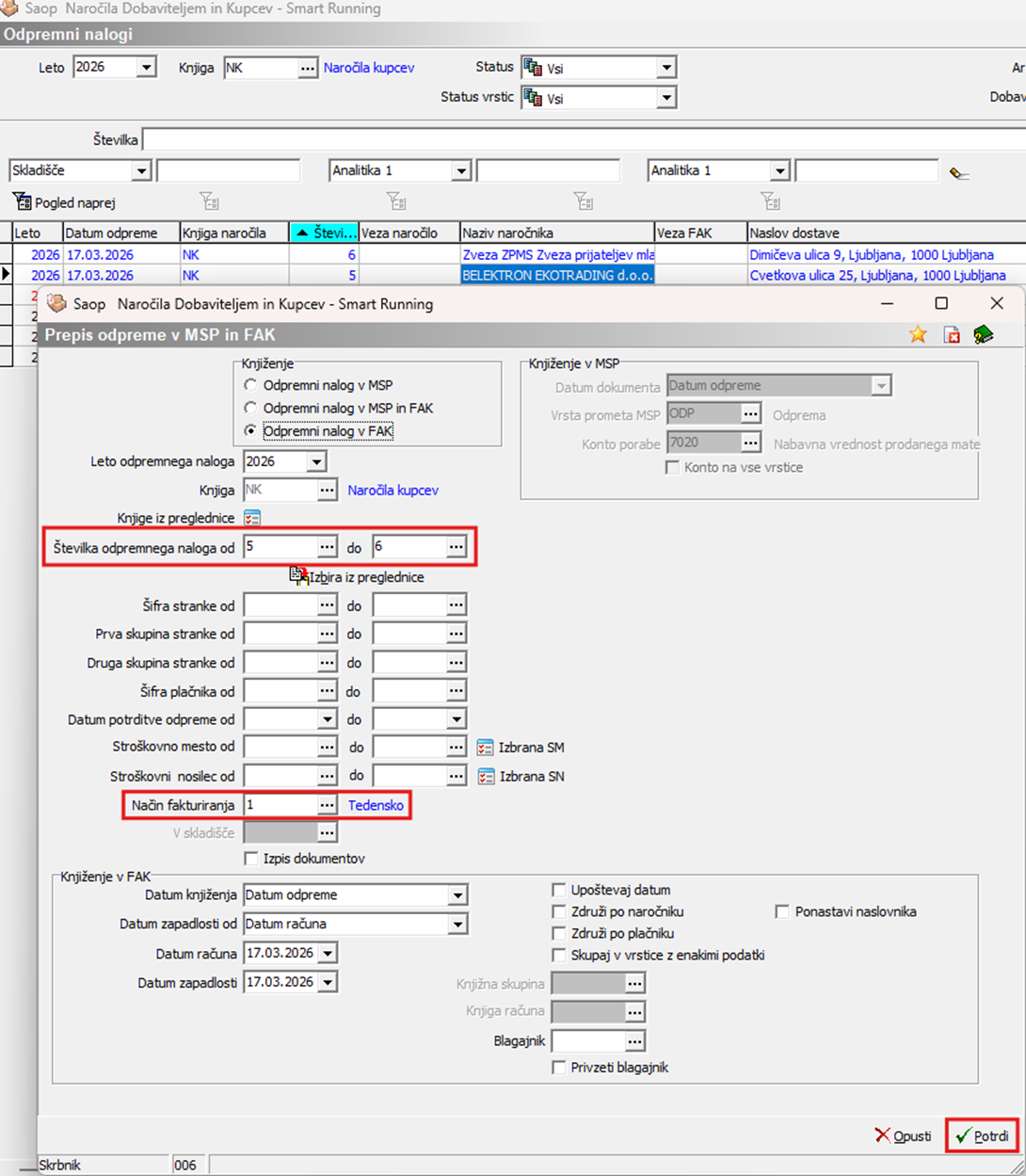Click filter icon above Knjiga naročila column
1026x1176 pixels.
(x=209, y=201)
